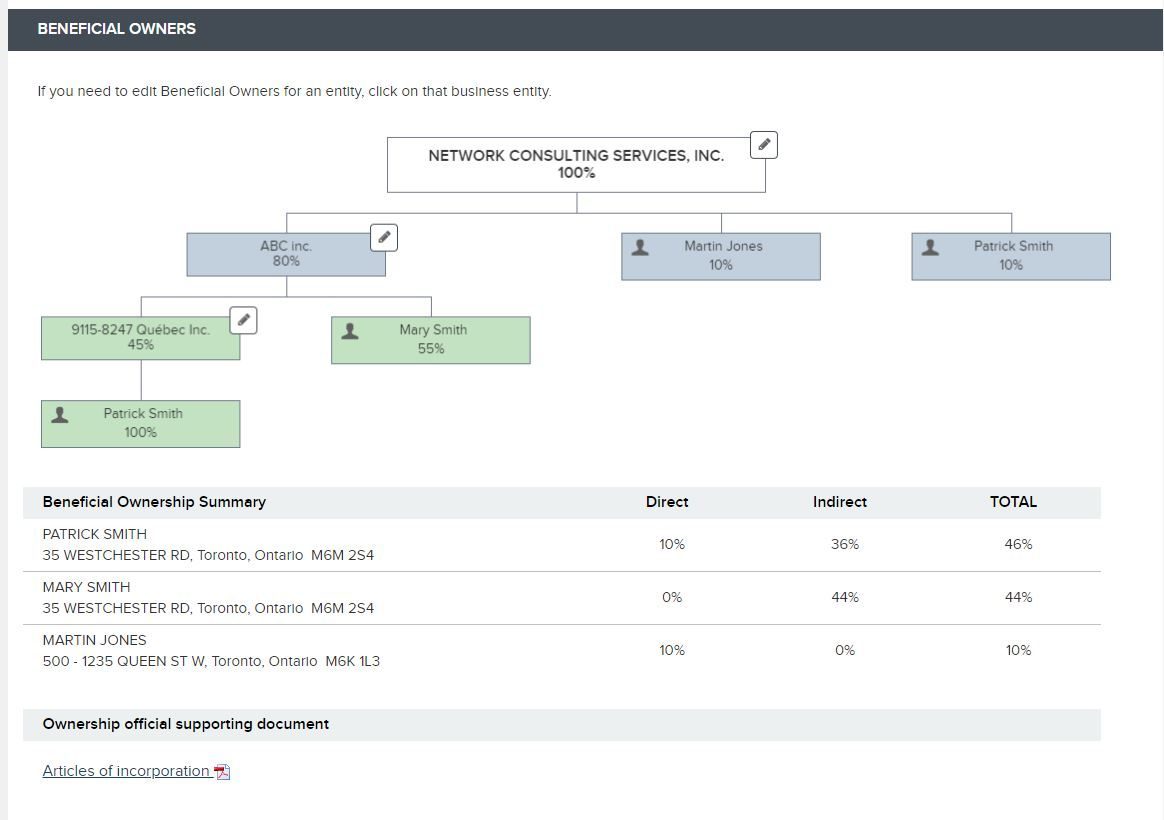Click person icon in Martin Jones box
Image resolution: width=1164 pixels, height=820 pixels.
tap(640, 247)
